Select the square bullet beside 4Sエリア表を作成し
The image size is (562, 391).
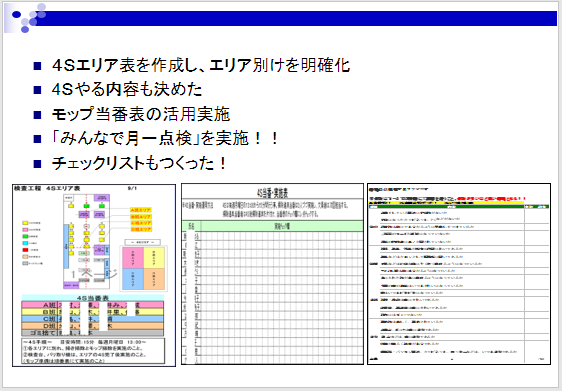point(37,66)
